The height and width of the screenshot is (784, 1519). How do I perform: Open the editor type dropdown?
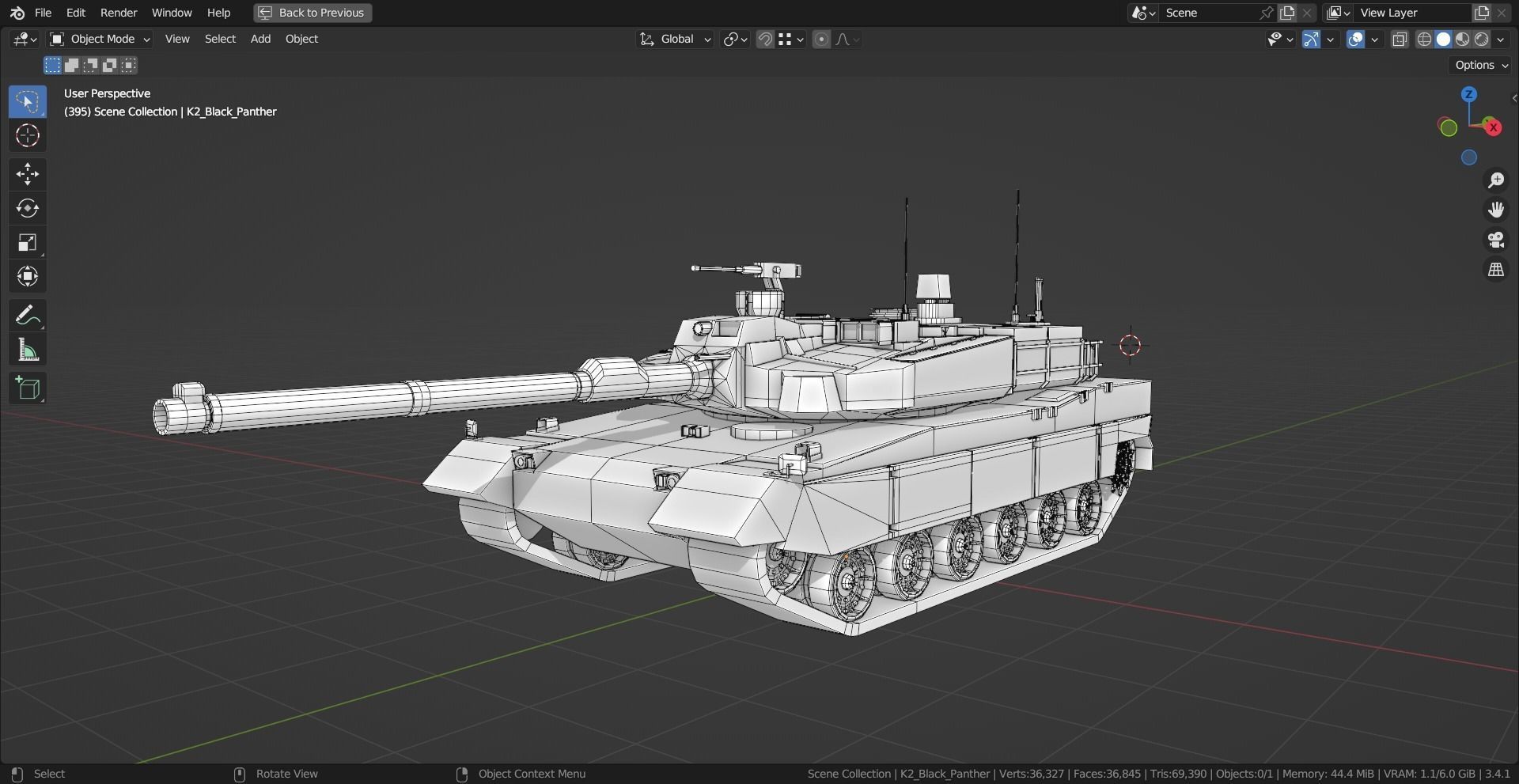(x=25, y=39)
